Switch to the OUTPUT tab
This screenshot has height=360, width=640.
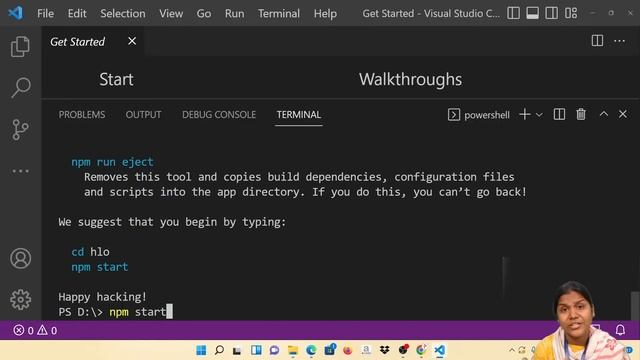click(x=143, y=115)
